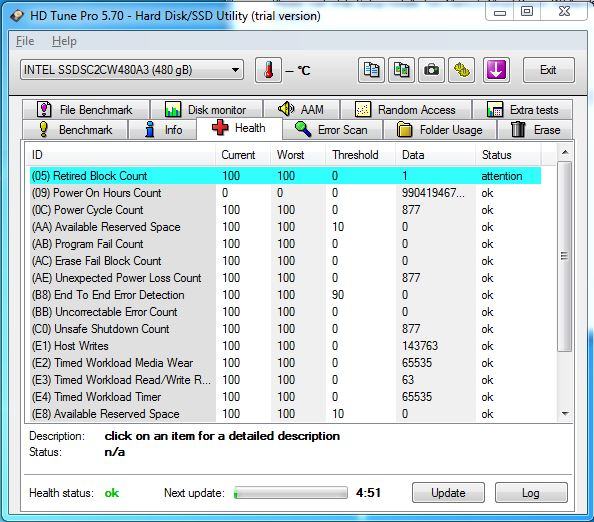Click the 4:51 countdown timer

pos(368,493)
